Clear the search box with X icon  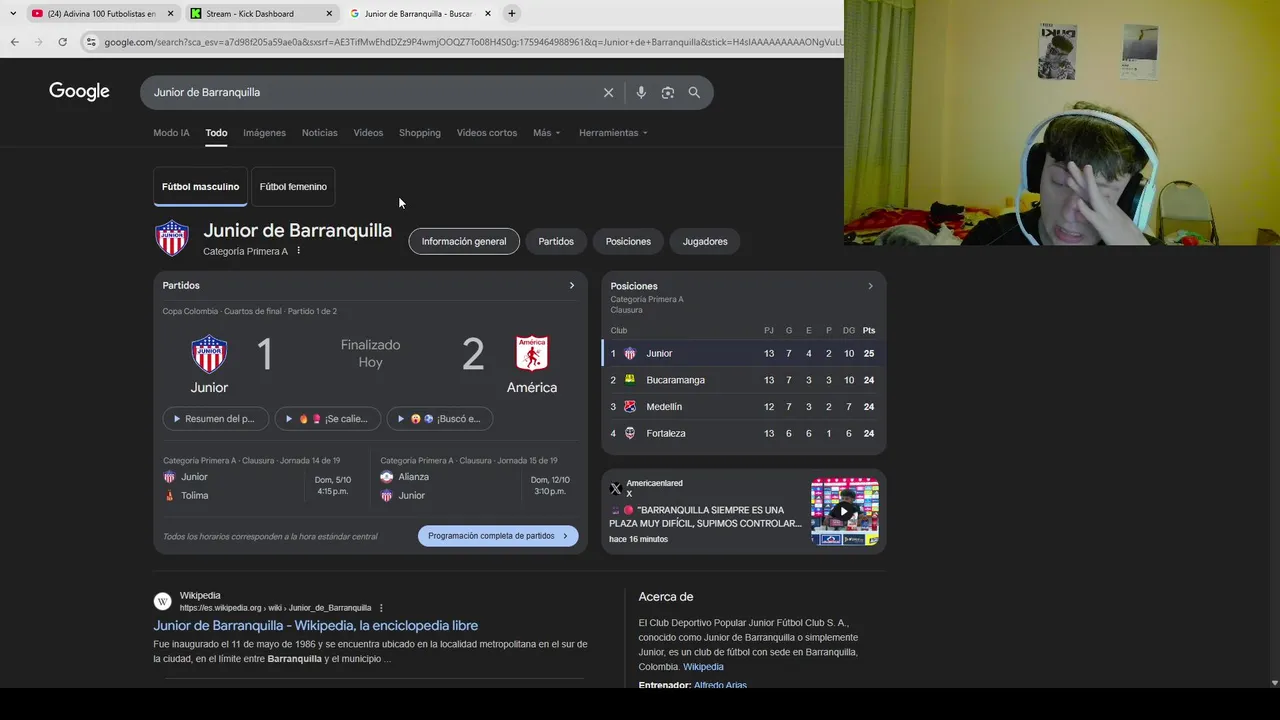[608, 92]
